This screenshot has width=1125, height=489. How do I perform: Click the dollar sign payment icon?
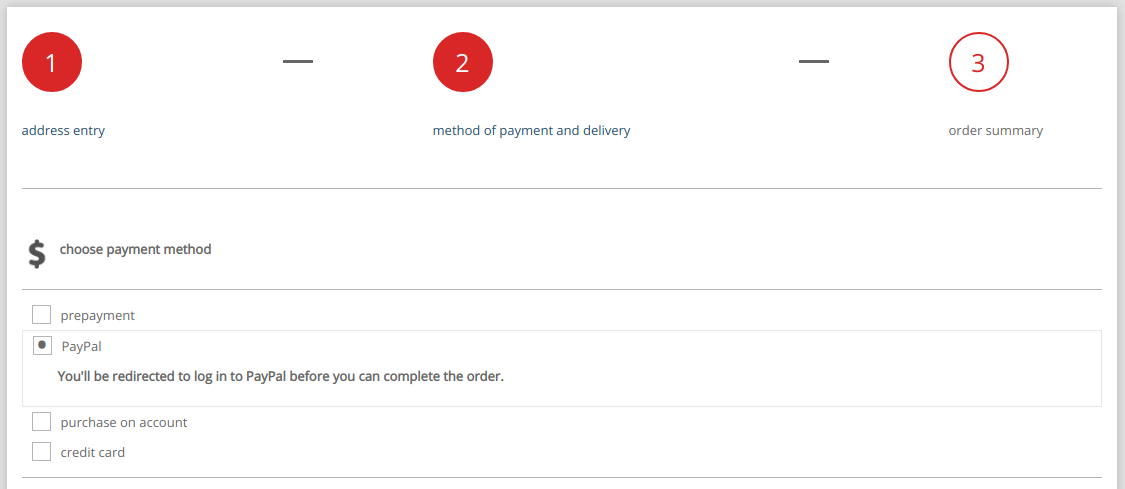tap(37, 254)
